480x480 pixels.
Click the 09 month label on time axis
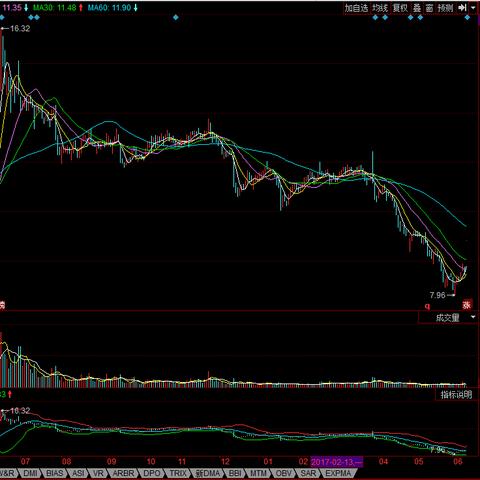(111, 462)
